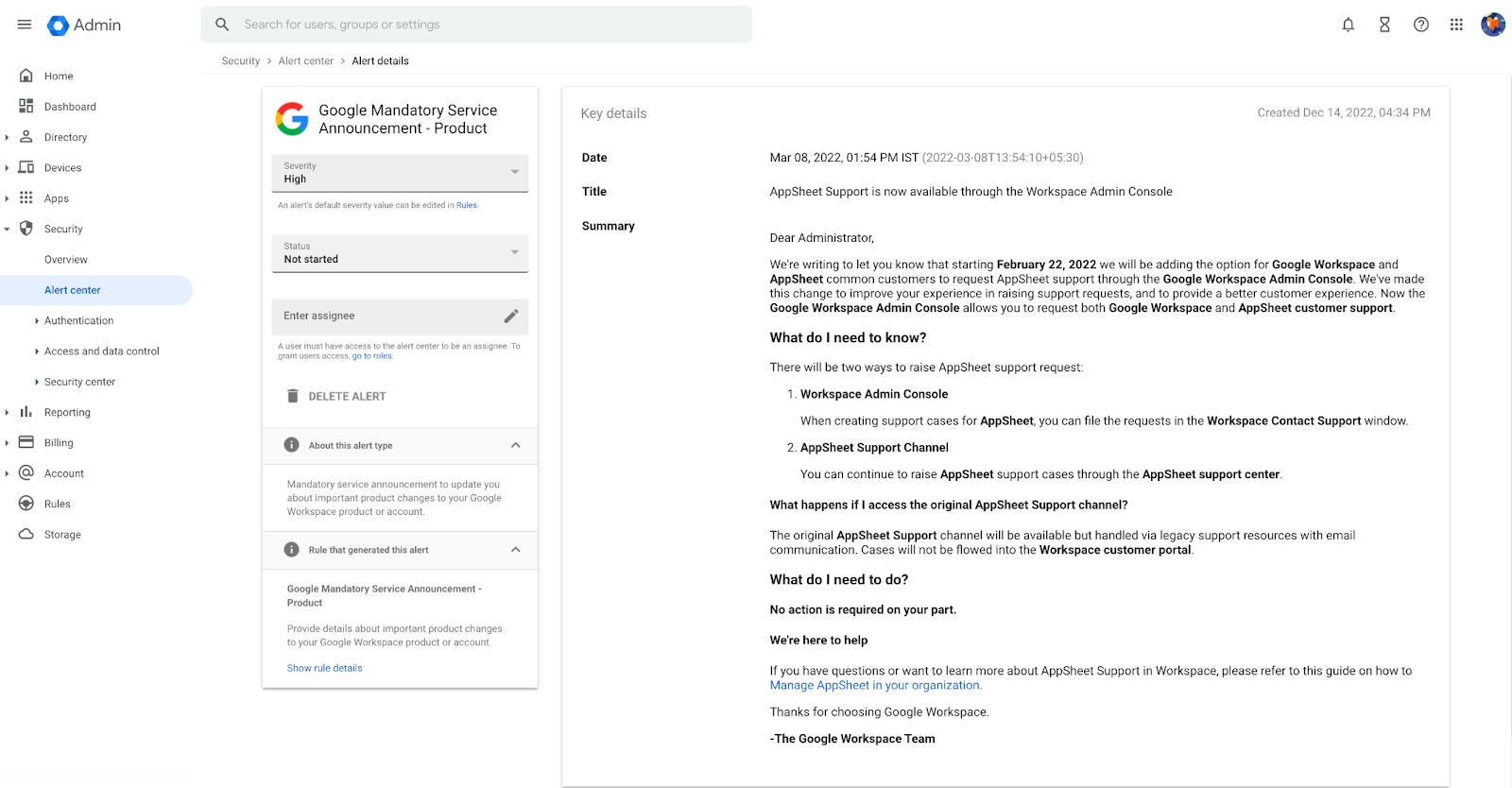Click the Reporting bar chart icon

[26, 412]
